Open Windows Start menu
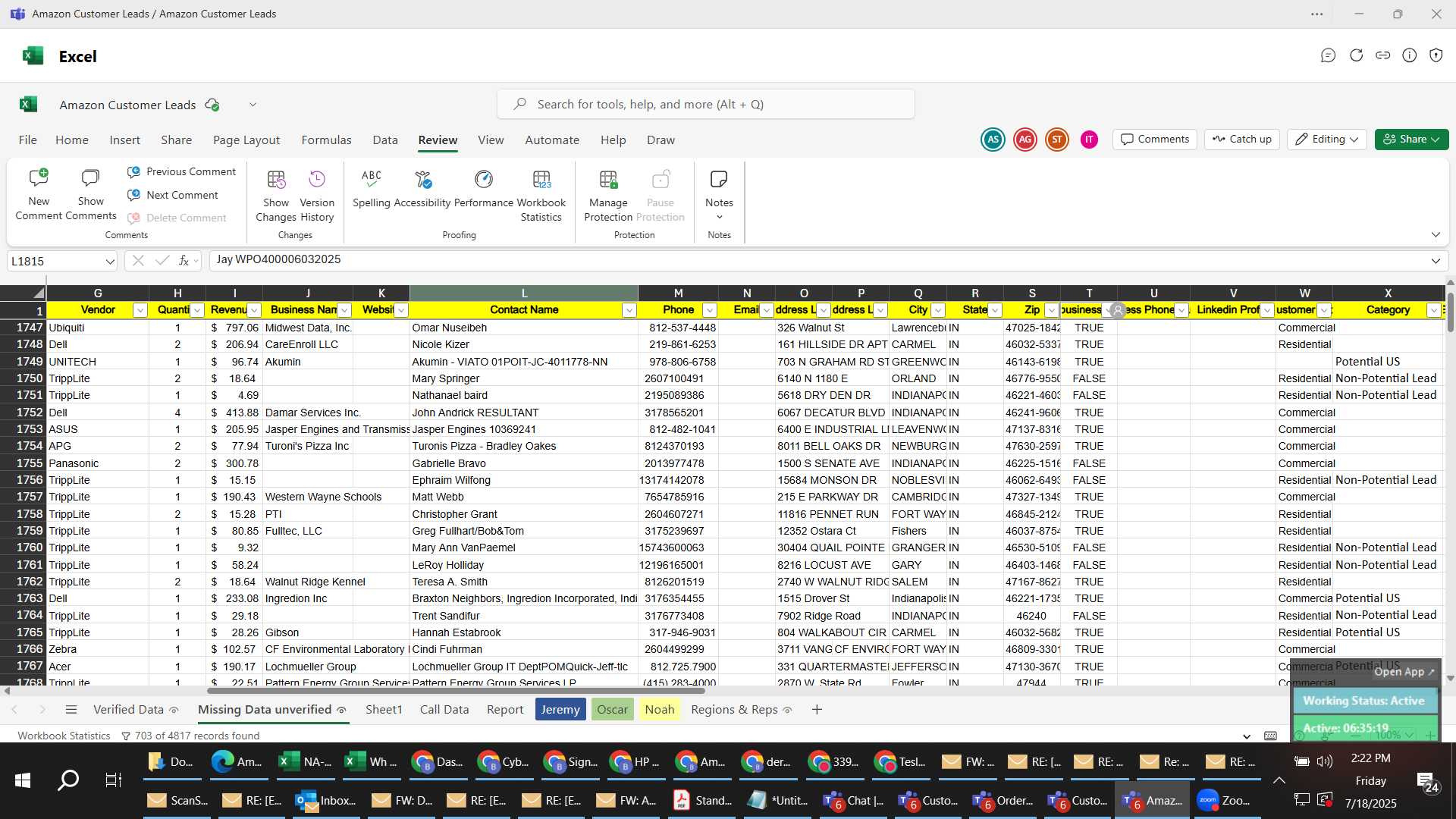The width and height of the screenshot is (1456, 819). 23,780
